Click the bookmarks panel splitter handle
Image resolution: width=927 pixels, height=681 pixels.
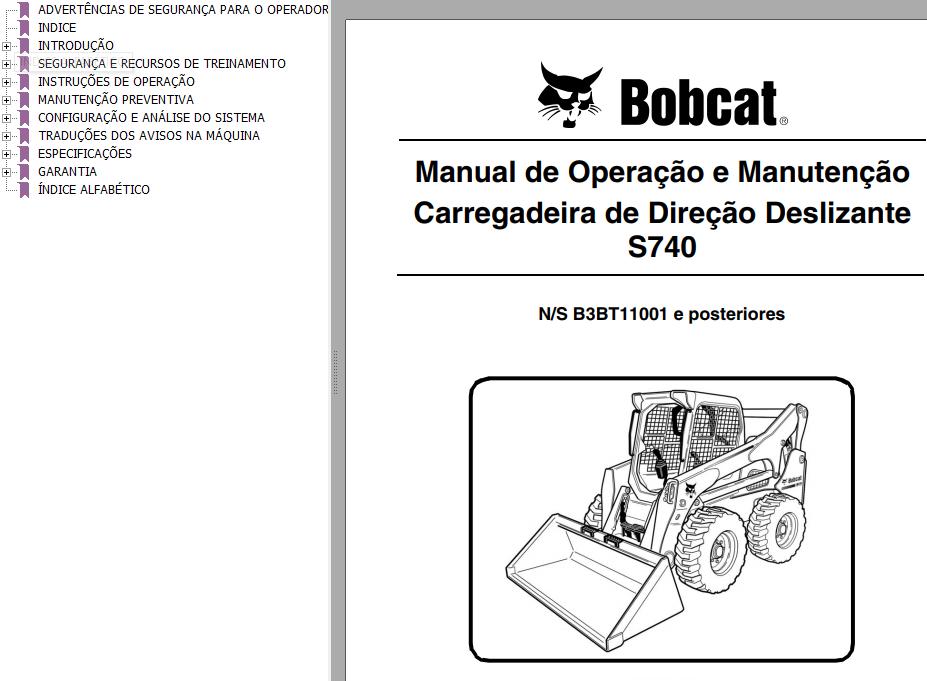(336, 372)
